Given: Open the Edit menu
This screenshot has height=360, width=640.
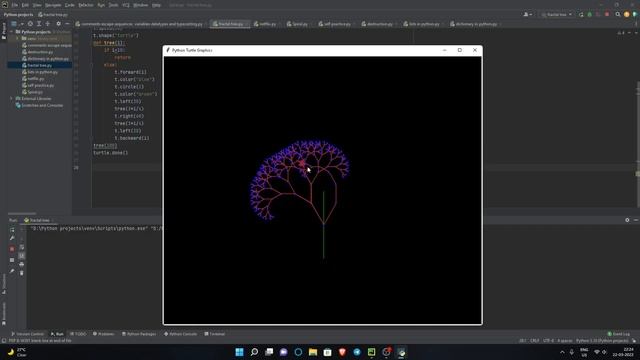Looking at the screenshot, I should click(x=25, y=5).
